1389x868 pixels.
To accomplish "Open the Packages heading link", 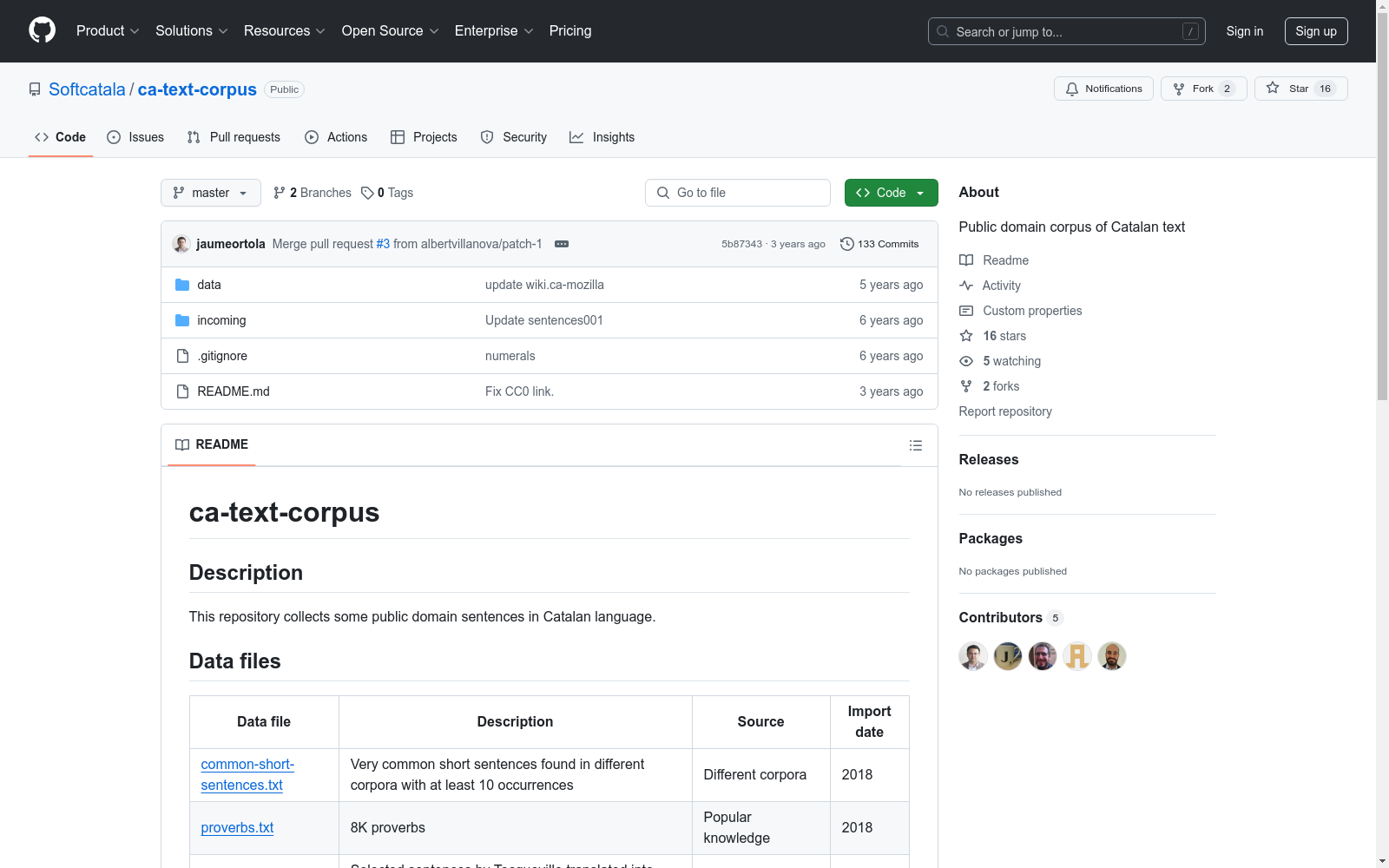I will (x=991, y=538).
